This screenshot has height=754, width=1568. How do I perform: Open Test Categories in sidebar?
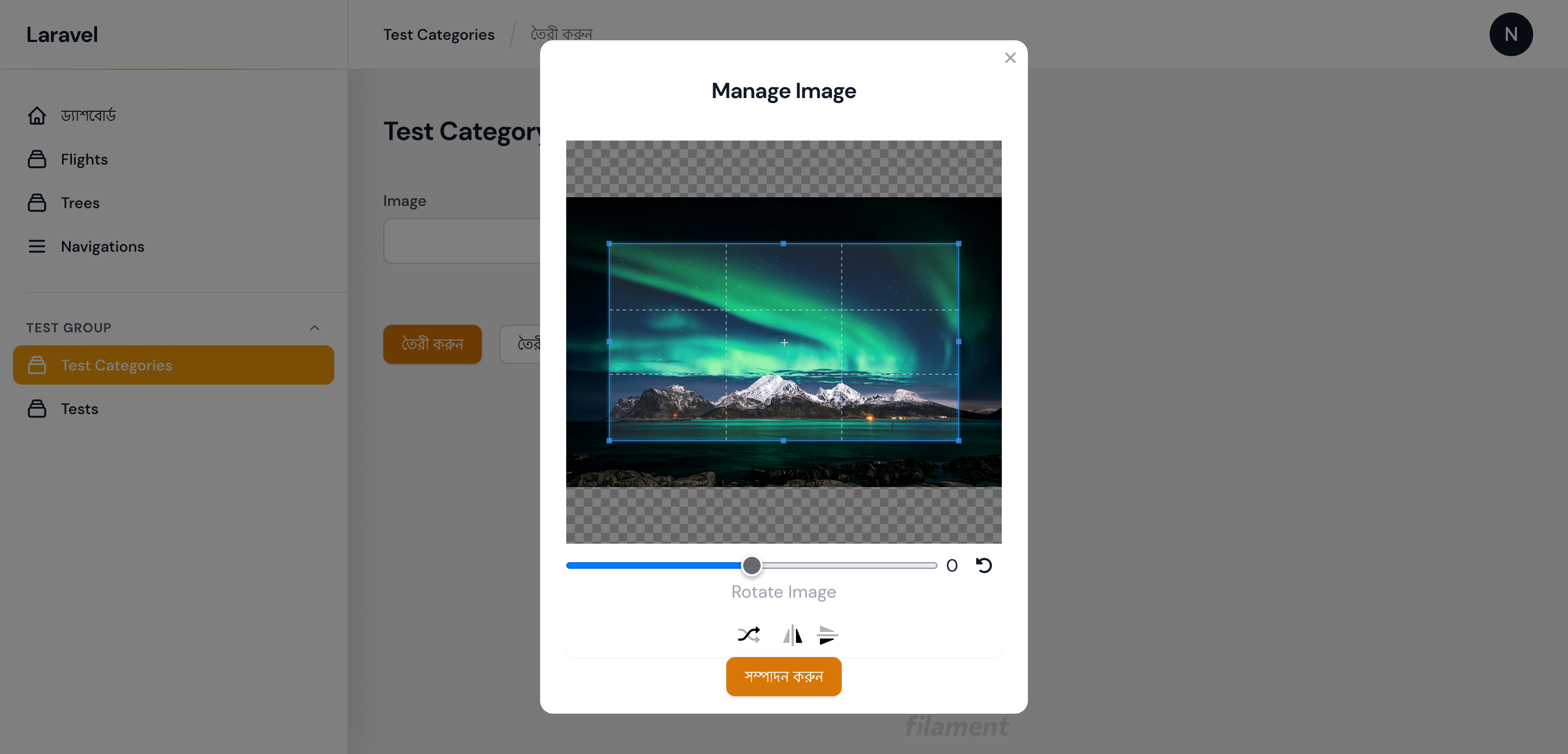117,365
